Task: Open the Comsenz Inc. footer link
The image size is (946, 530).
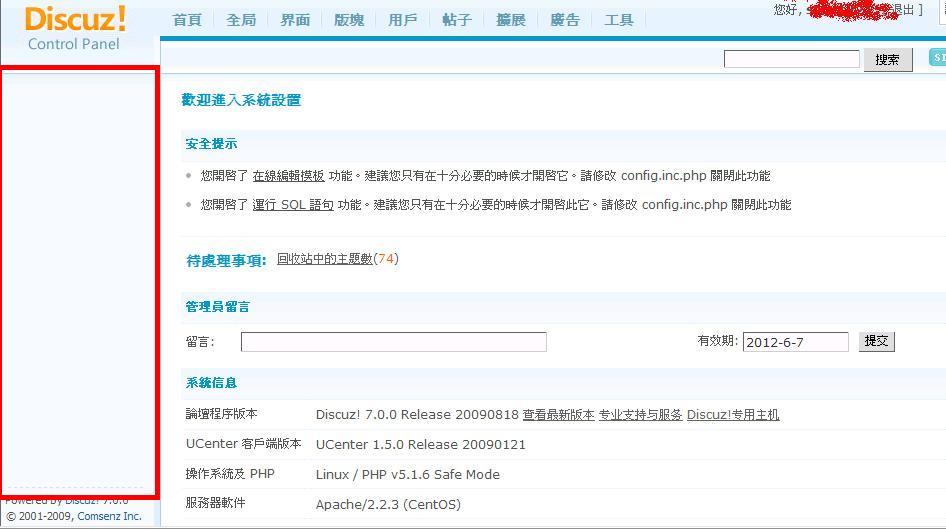Action: (109, 516)
